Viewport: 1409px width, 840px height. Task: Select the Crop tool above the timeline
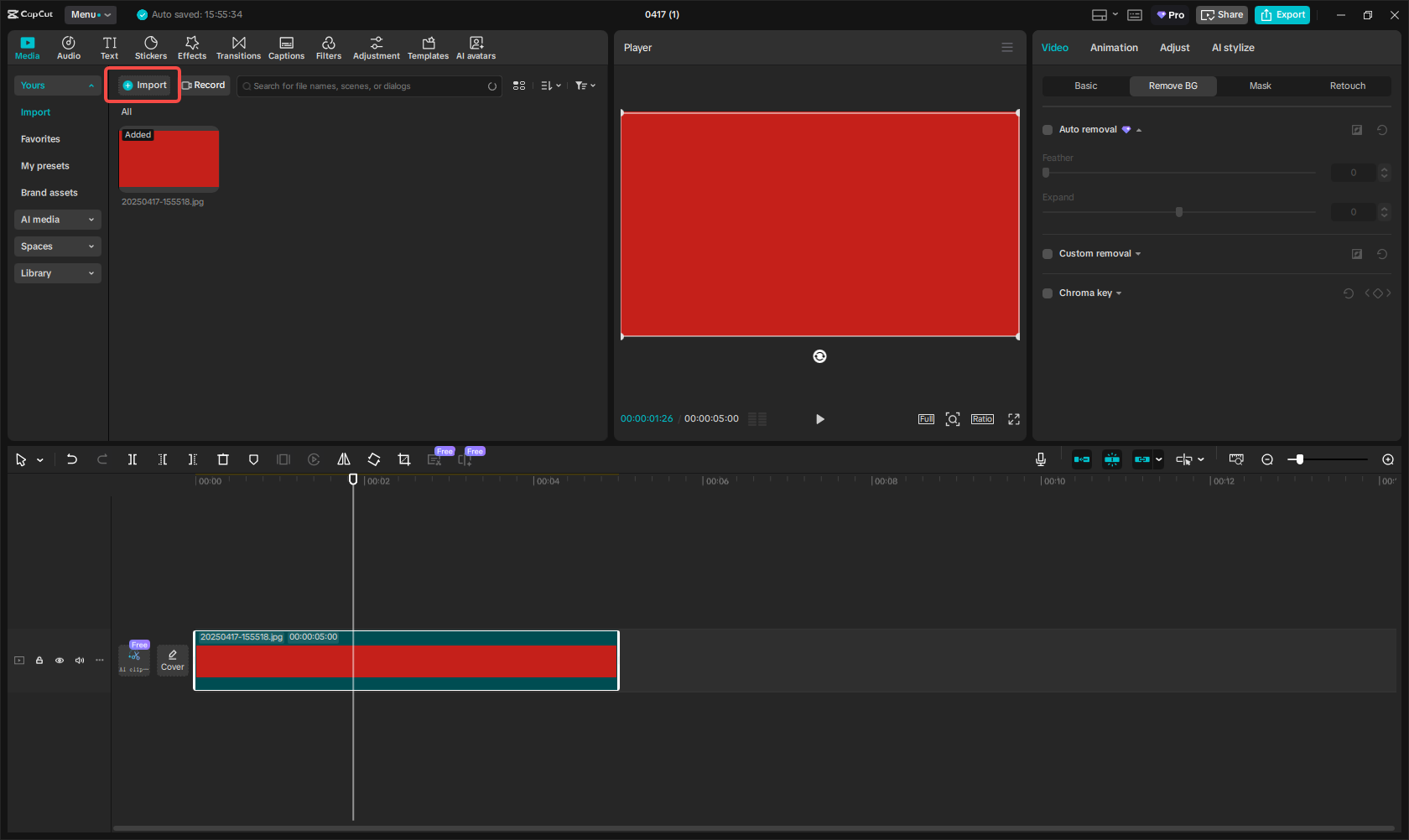(404, 459)
